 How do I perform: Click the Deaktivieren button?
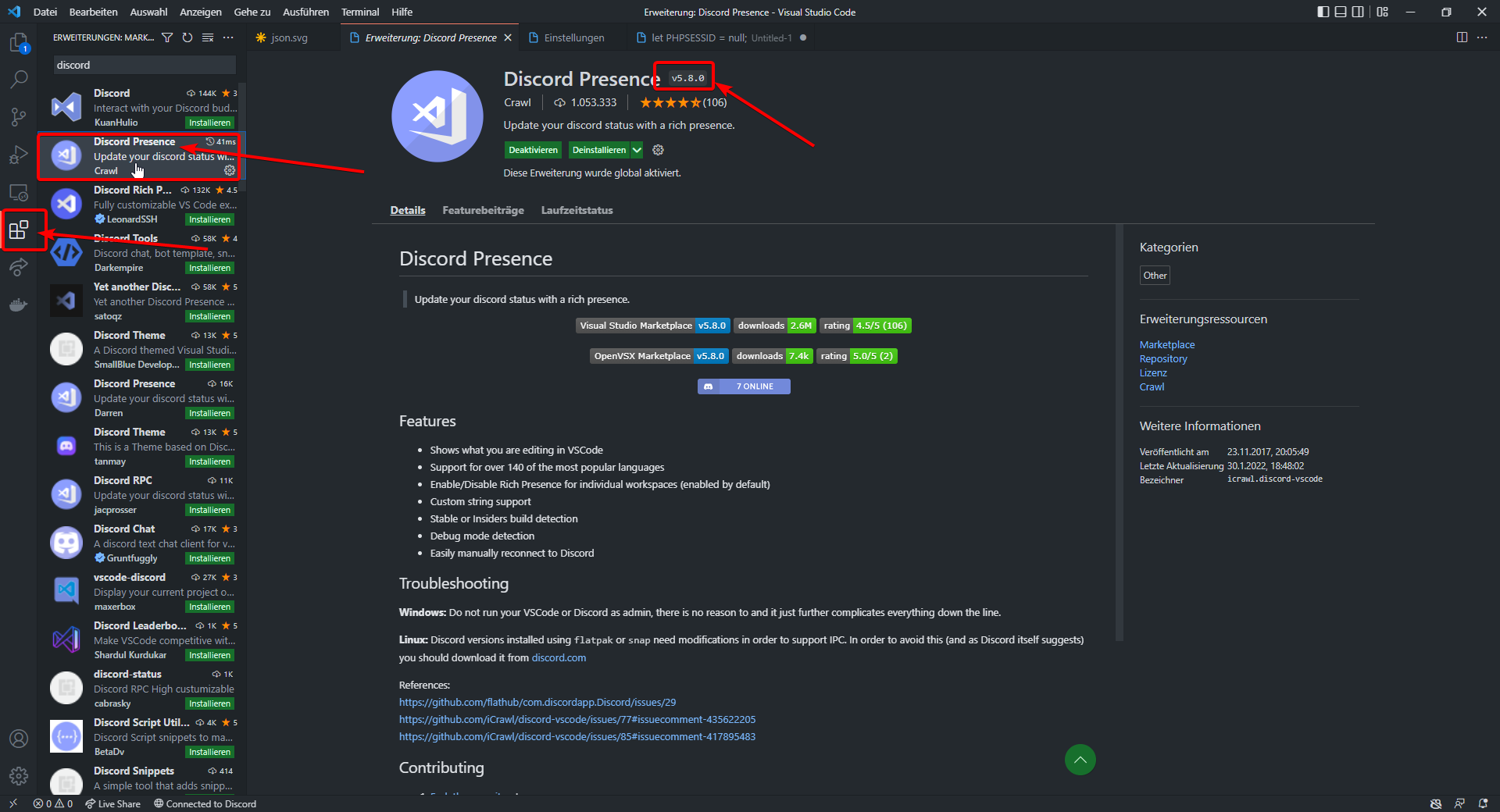click(x=533, y=150)
